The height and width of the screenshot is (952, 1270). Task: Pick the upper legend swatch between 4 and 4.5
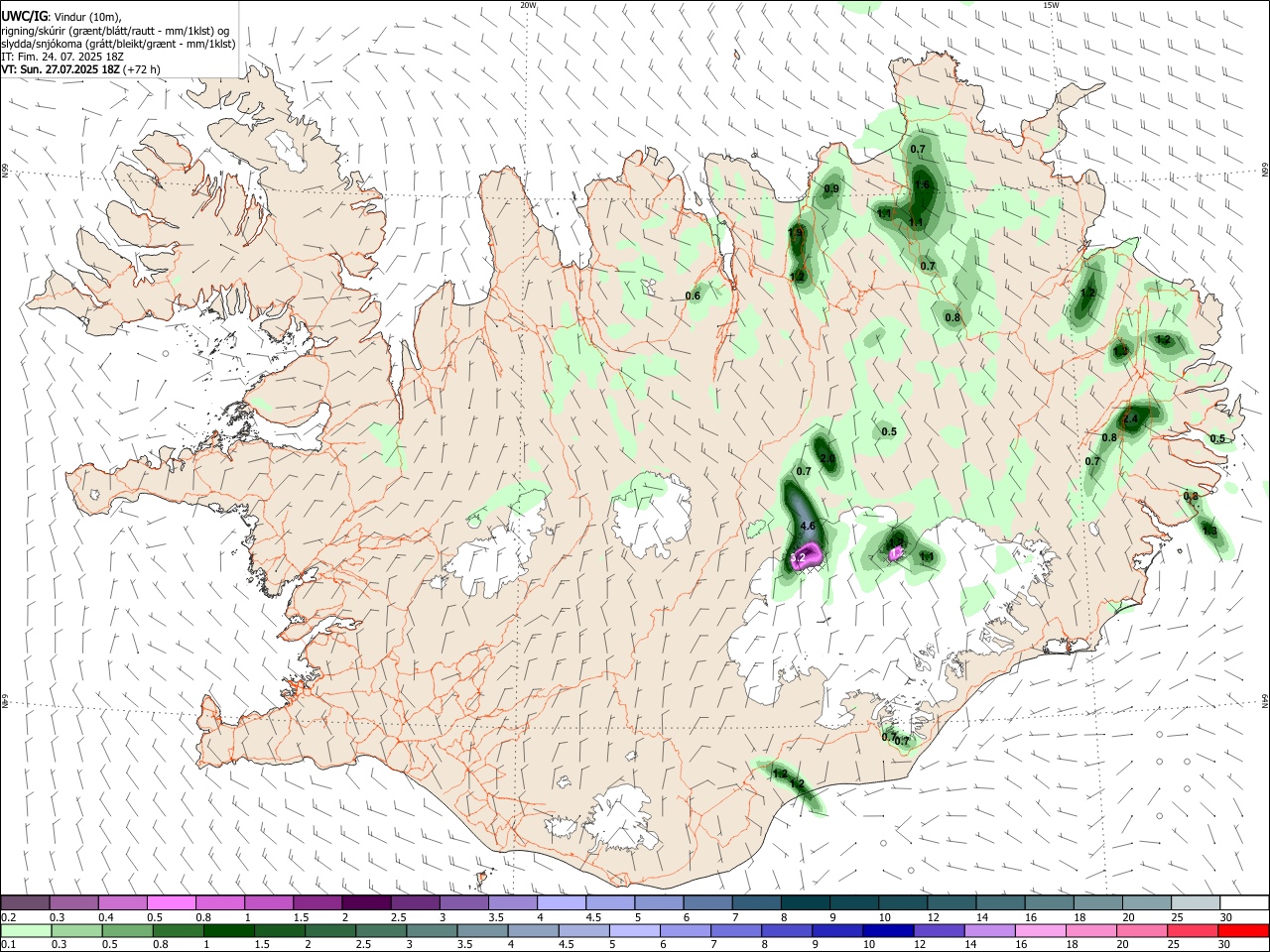(x=562, y=902)
